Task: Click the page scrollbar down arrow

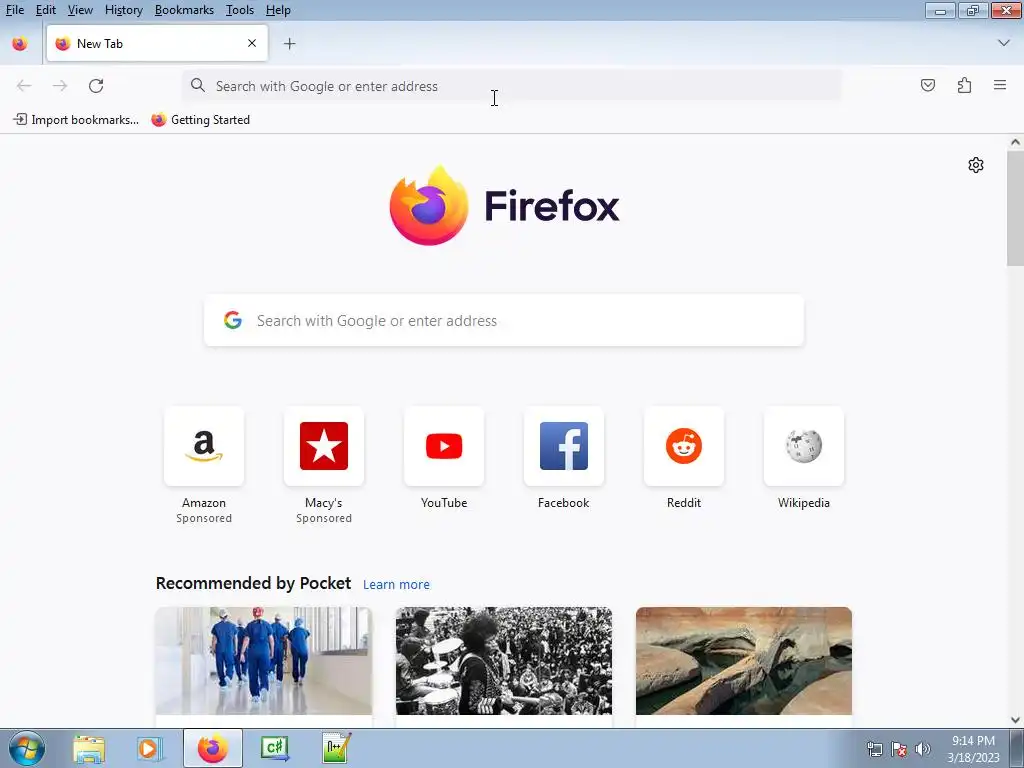Action: pyautogui.click(x=1015, y=720)
